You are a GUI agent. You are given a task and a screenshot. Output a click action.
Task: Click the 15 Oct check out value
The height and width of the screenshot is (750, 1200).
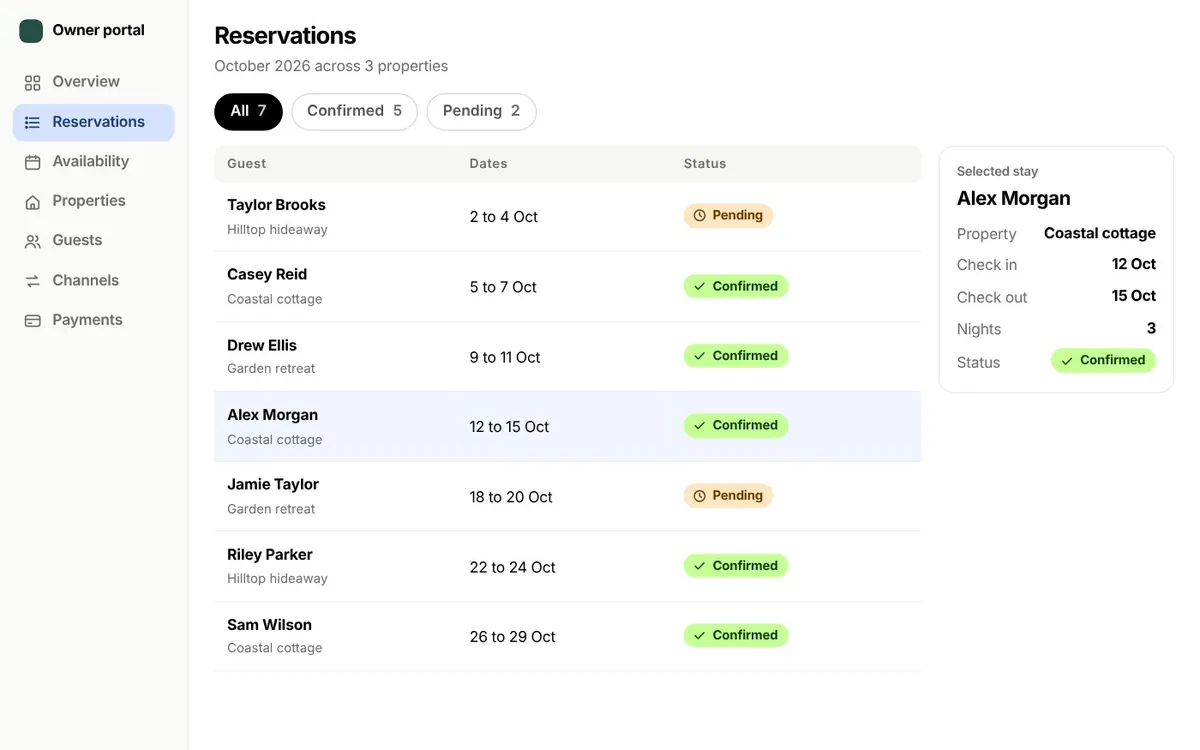(x=1134, y=296)
